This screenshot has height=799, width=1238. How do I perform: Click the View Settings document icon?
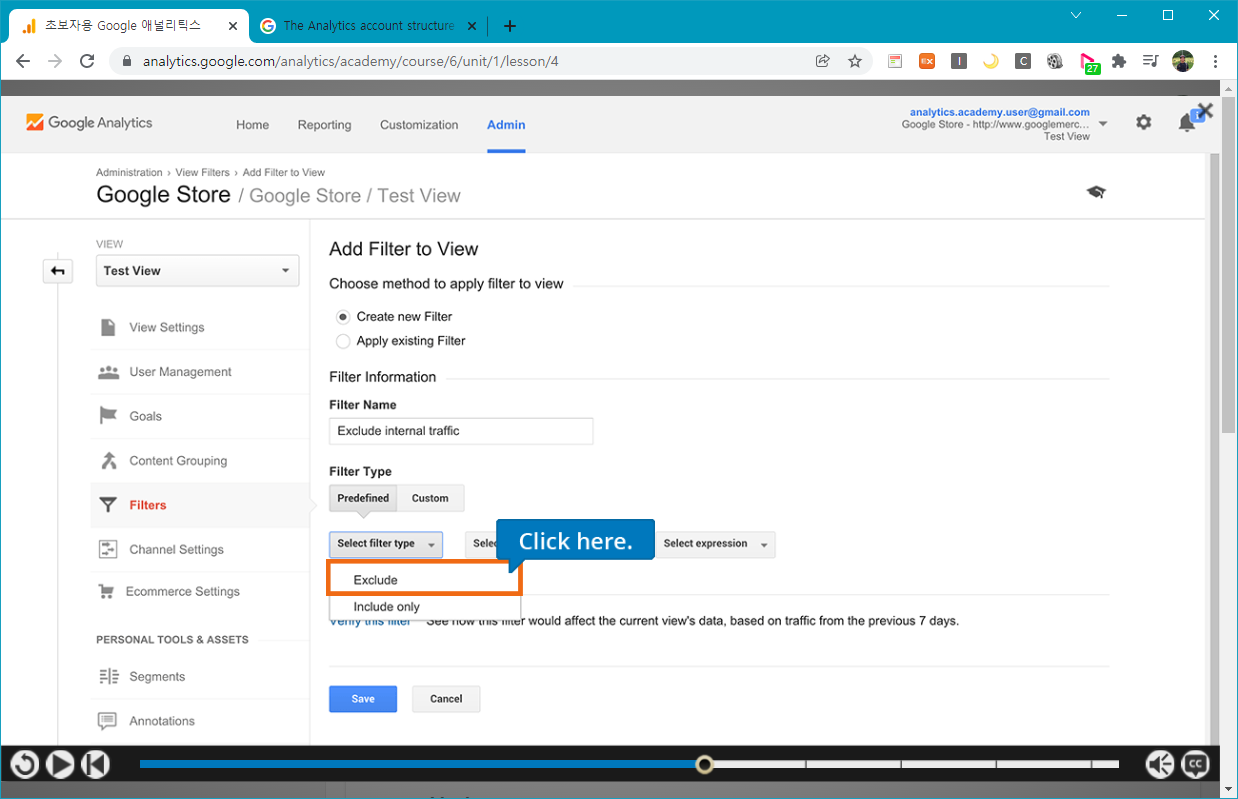tap(108, 327)
